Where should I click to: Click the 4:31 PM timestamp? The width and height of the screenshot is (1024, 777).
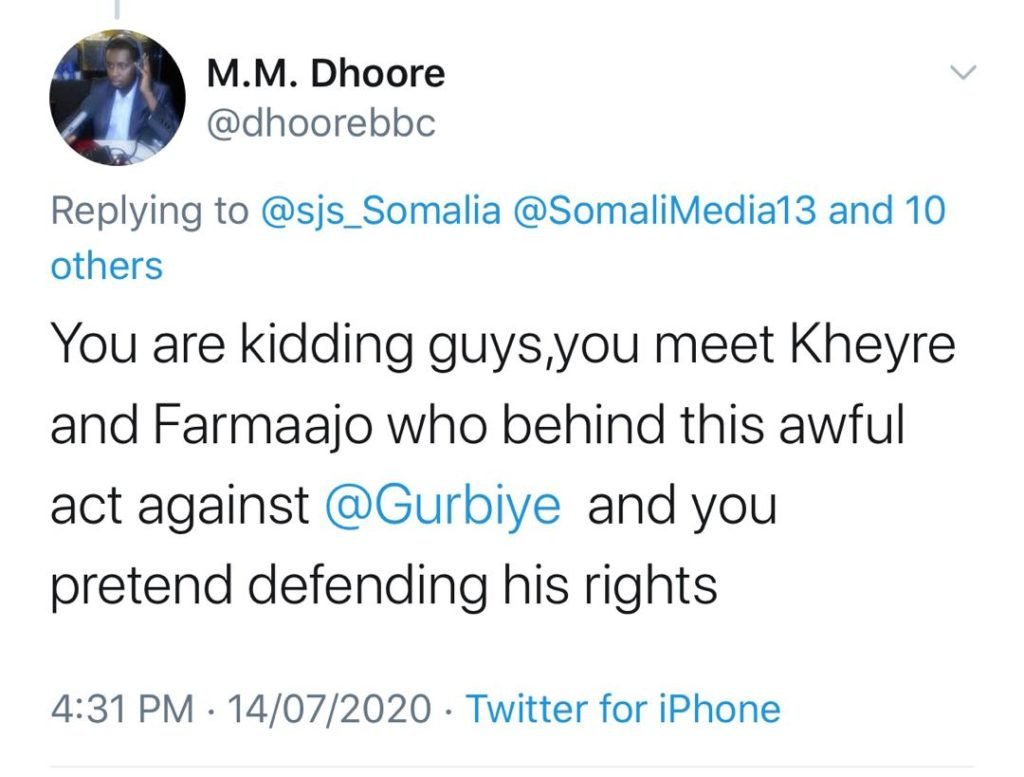[x=120, y=709]
